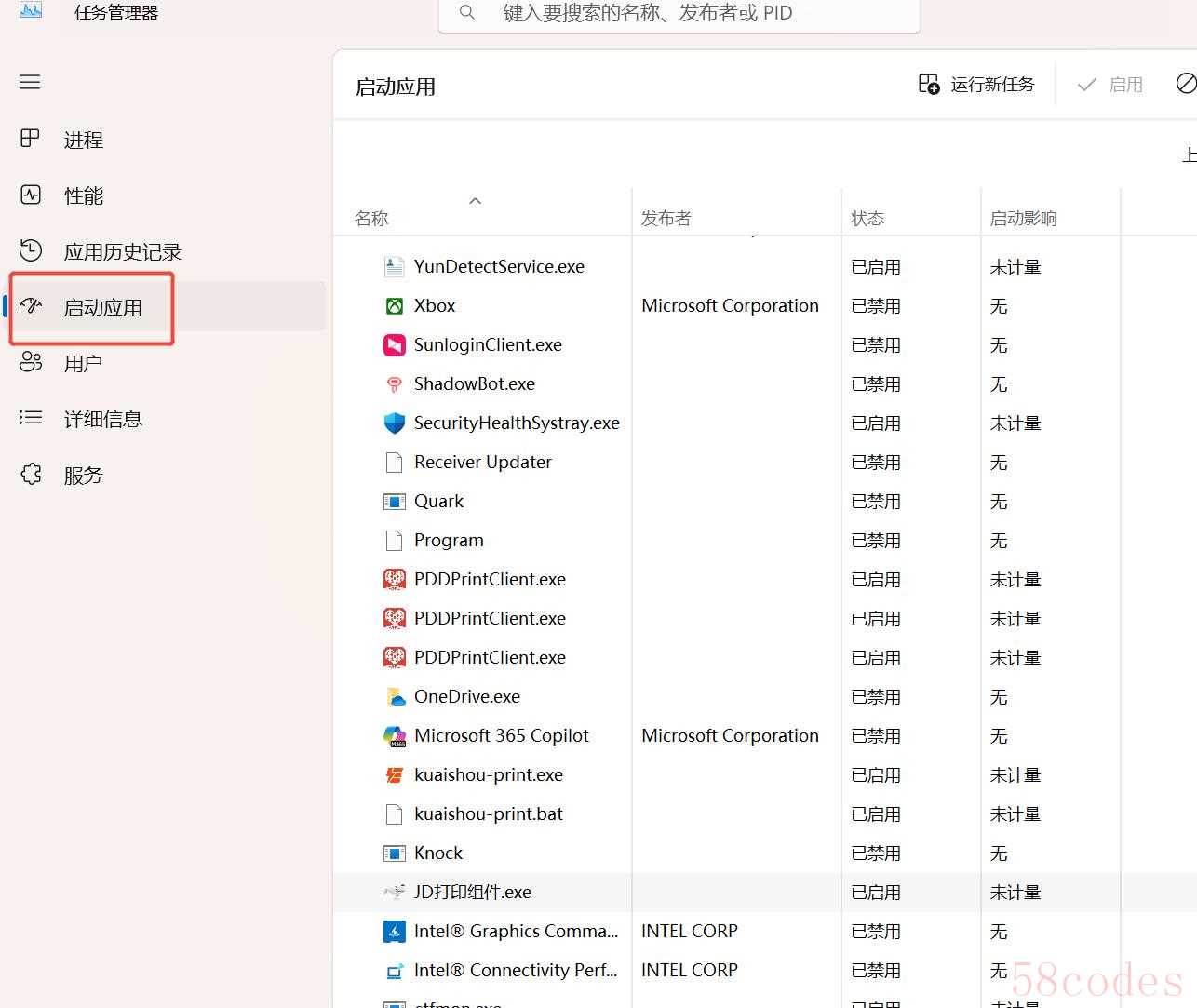This screenshot has width=1197, height=1008.
Task: Click the search magnifier icon
Action: [x=467, y=13]
